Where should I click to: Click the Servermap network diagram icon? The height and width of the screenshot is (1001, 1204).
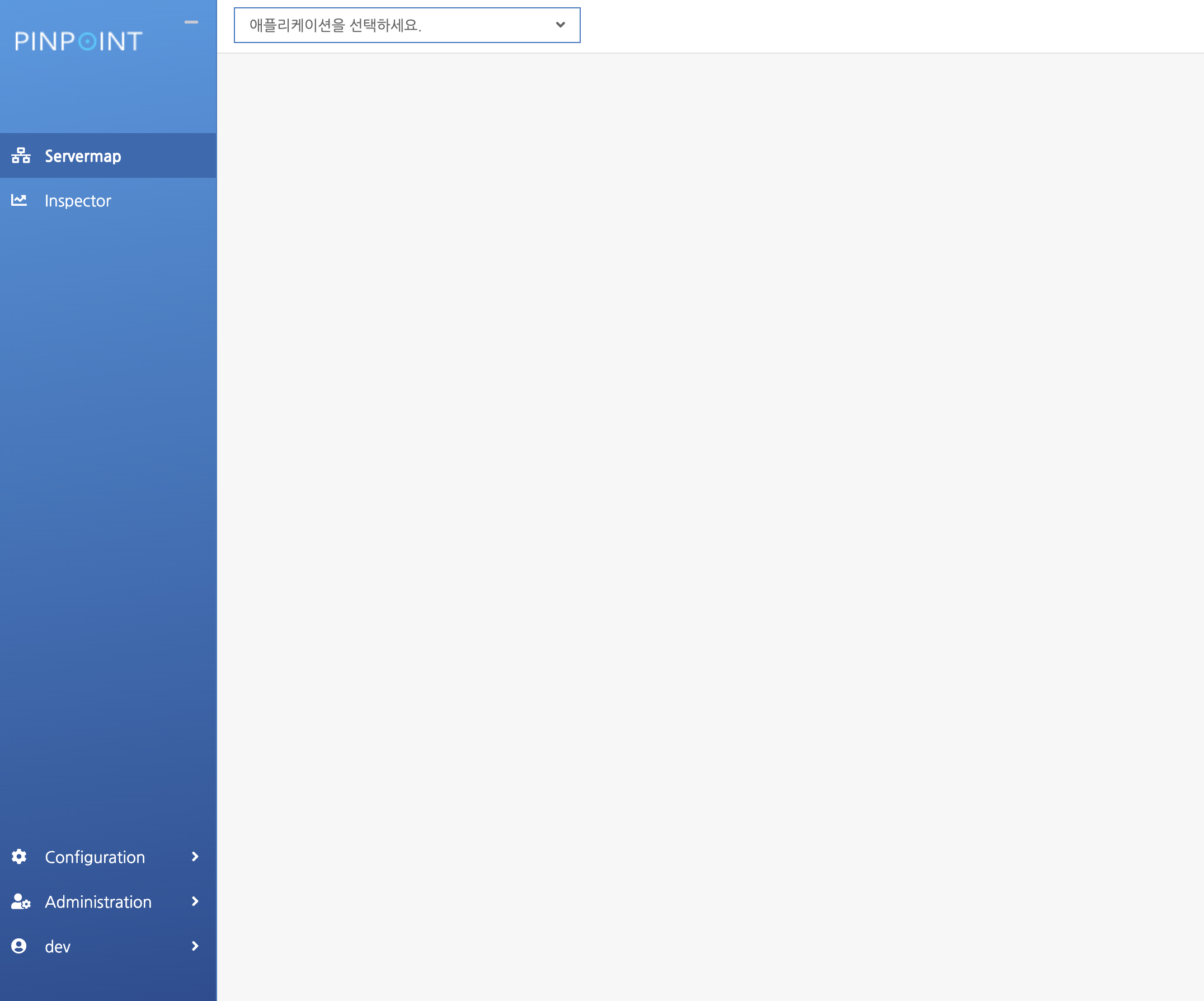pyautogui.click(x=21, y=155)
